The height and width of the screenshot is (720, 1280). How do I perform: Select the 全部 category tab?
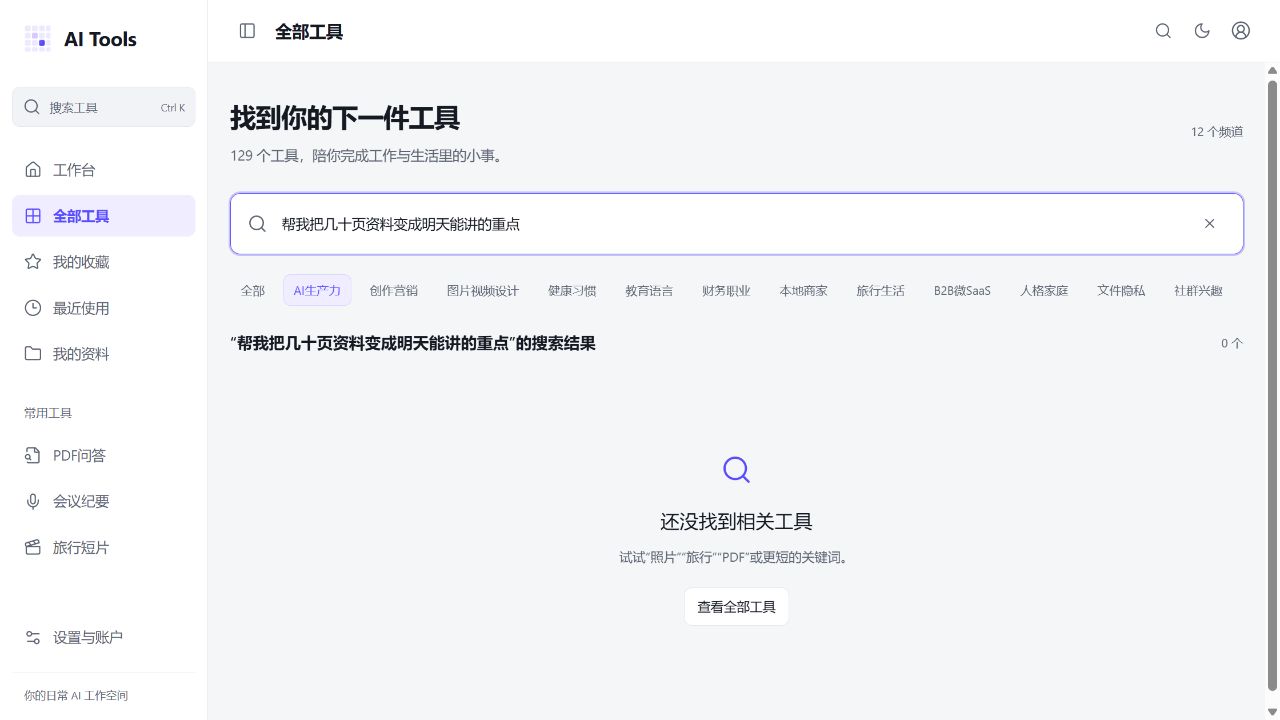(x=253, y=291)
